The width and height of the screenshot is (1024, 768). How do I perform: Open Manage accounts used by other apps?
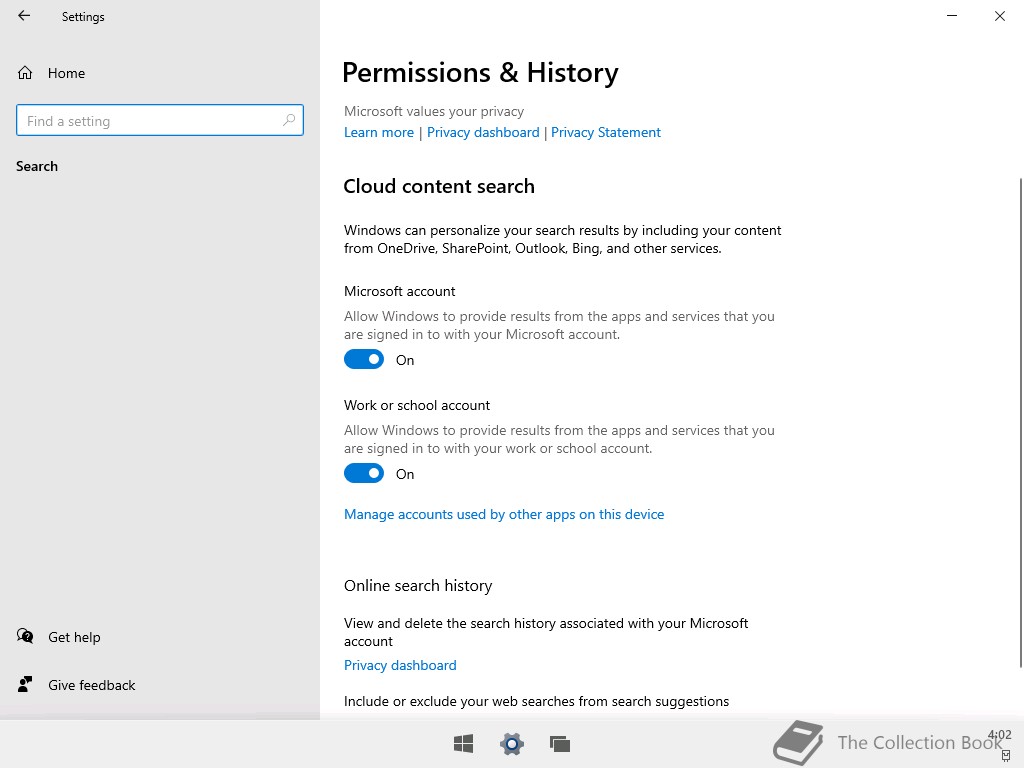point(504,515)
